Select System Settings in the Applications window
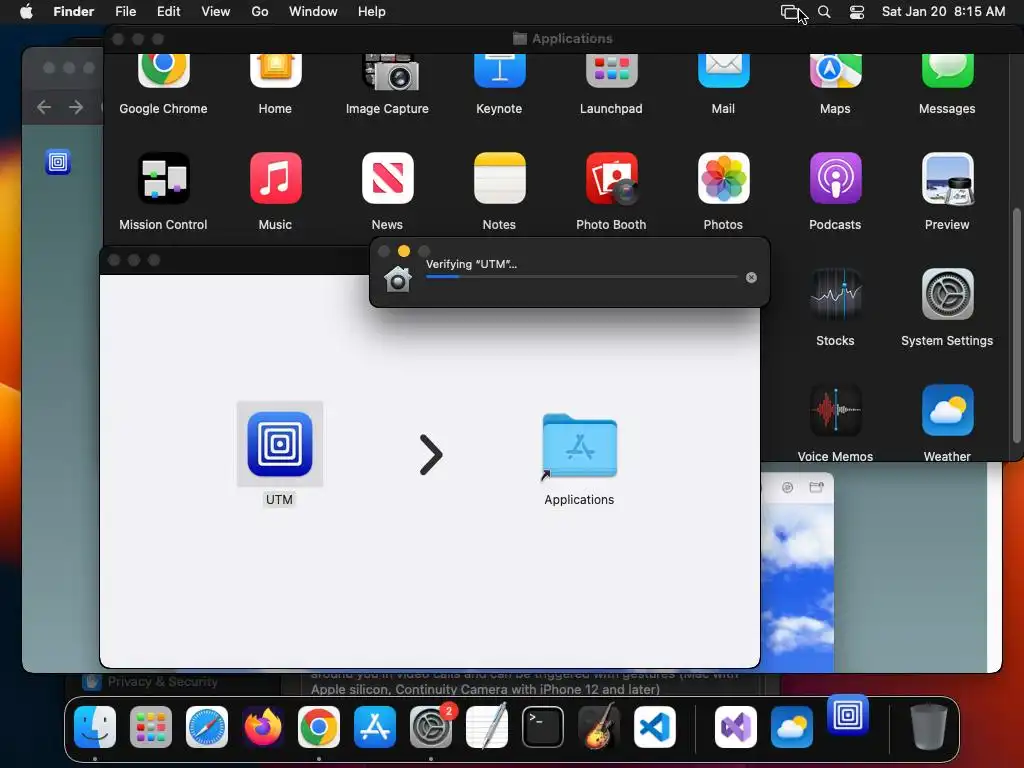Viewport: 1024px width, 768px height. (947, 295)
